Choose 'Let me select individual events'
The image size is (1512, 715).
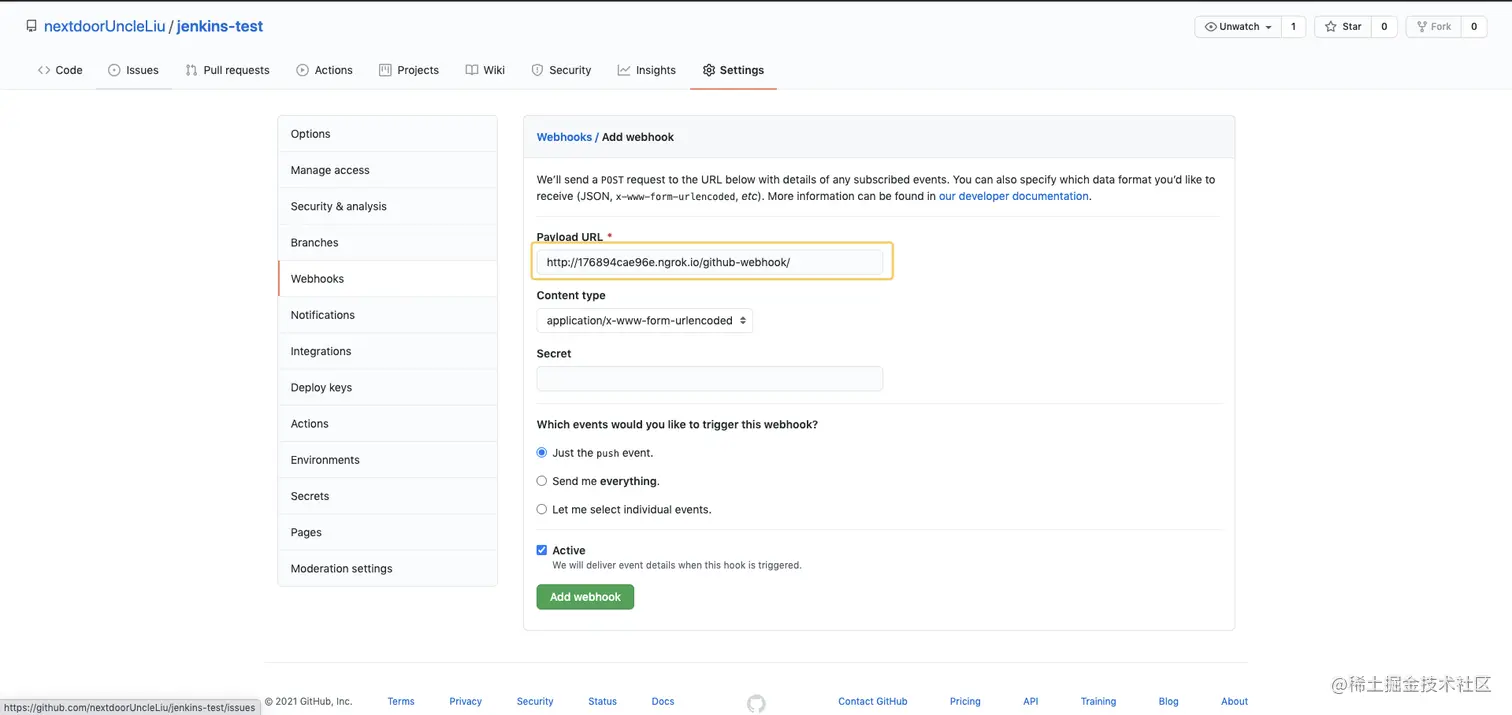pyautogui.click(x=542, y=509)
